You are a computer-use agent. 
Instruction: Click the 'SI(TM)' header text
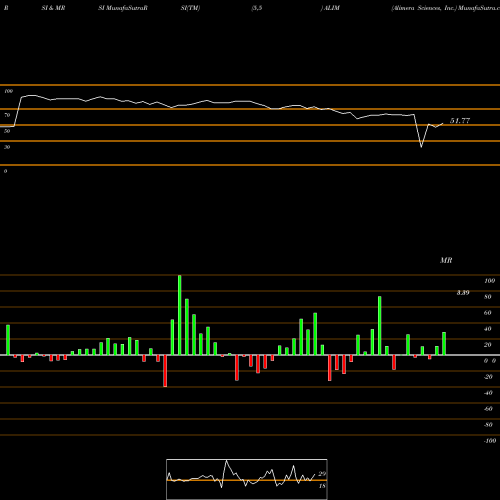pos(190,8)
